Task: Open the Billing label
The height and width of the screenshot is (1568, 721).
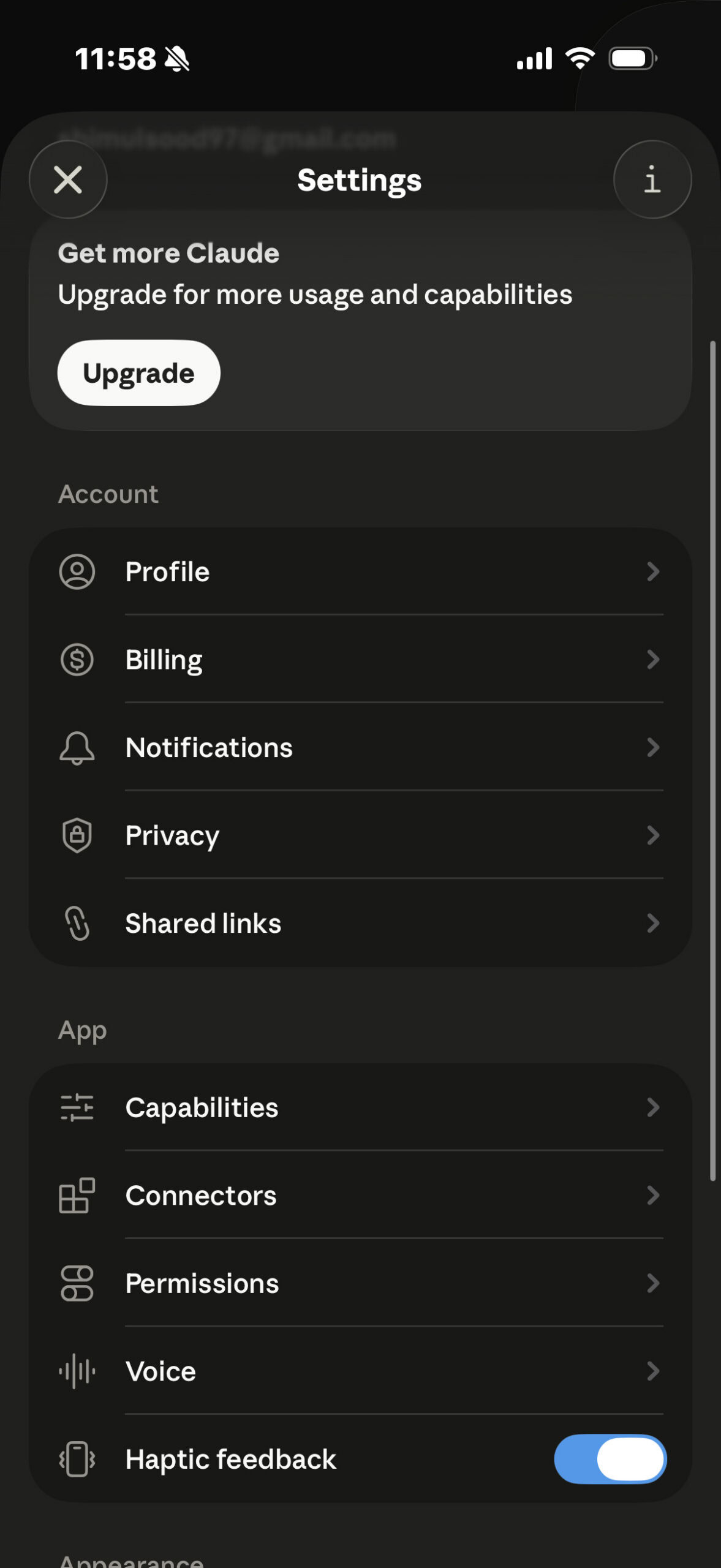Action: [164, 661]
